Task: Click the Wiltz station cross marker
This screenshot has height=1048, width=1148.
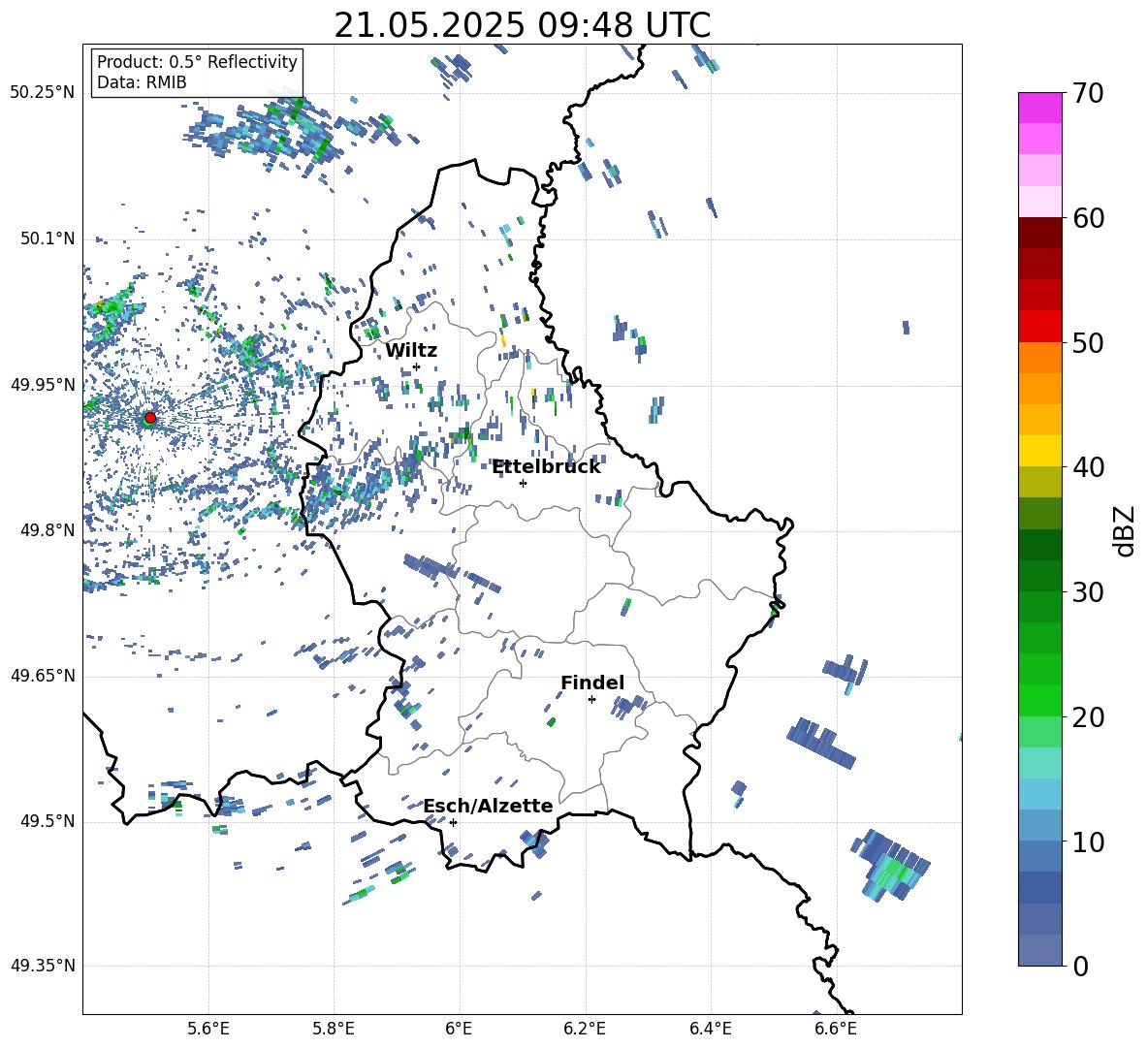Action: pyautogui.click(x=417, y=366)
